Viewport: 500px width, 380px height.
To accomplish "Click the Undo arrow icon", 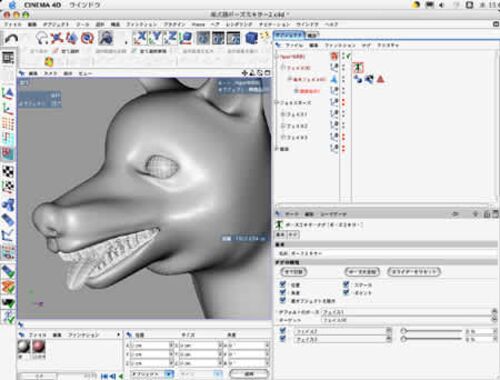I will pyautogui.click(x=11, y=39).
